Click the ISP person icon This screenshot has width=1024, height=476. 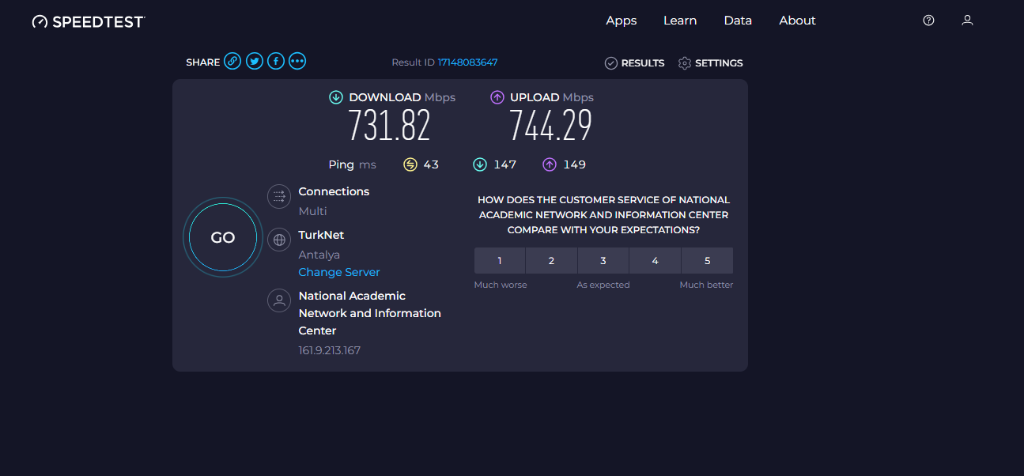tap(279, 300)
